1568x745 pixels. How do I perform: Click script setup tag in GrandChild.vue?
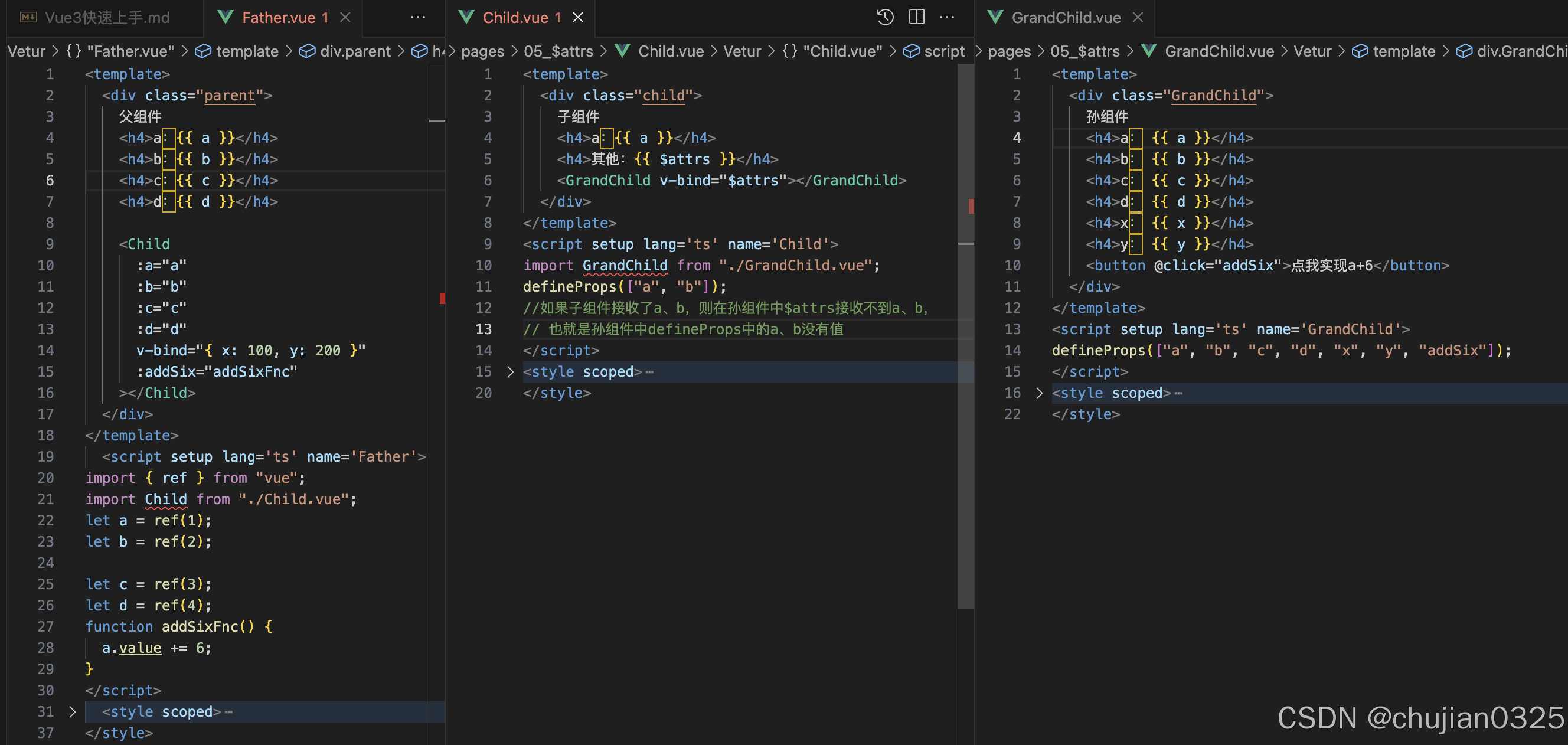coord(1231,329)
